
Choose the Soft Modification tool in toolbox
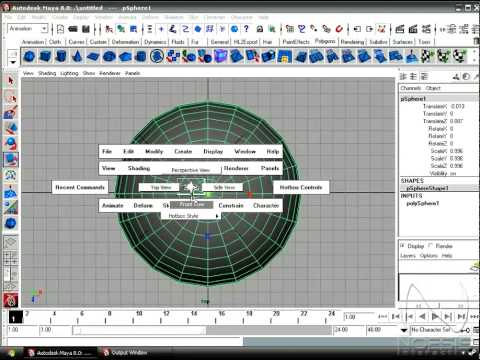click(11, 192)
